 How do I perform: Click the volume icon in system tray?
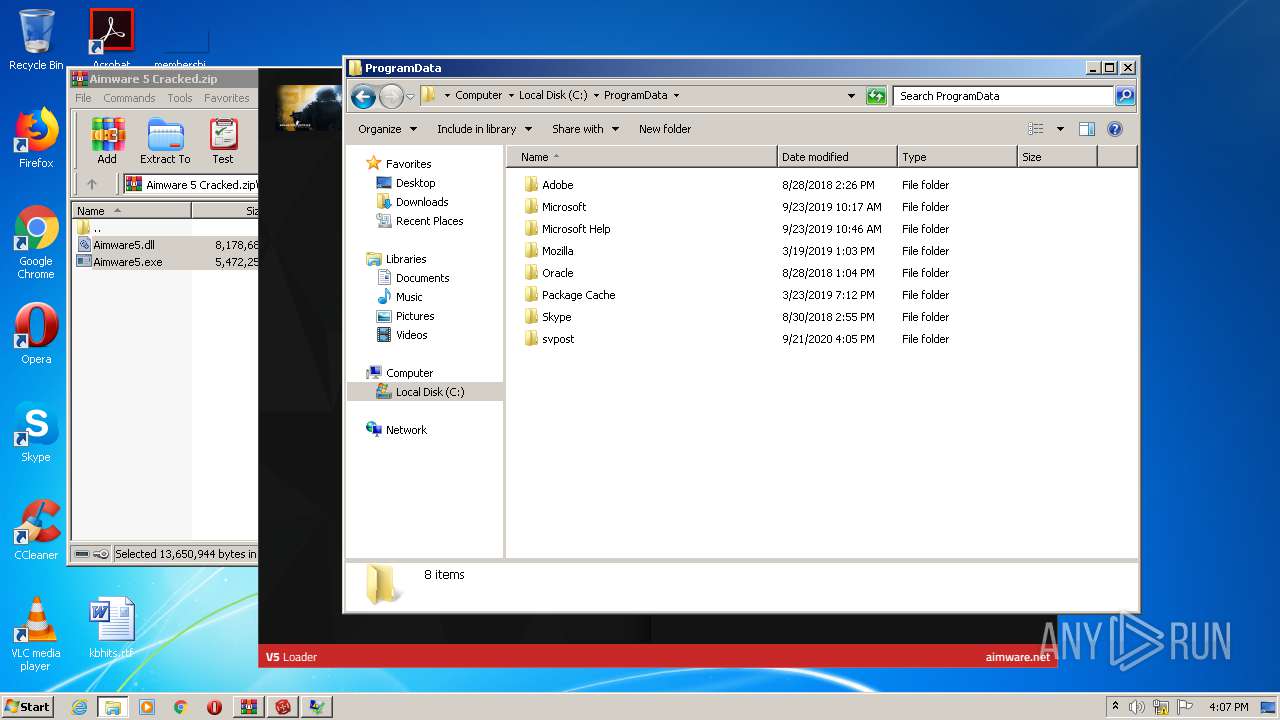coord(1137,707)
